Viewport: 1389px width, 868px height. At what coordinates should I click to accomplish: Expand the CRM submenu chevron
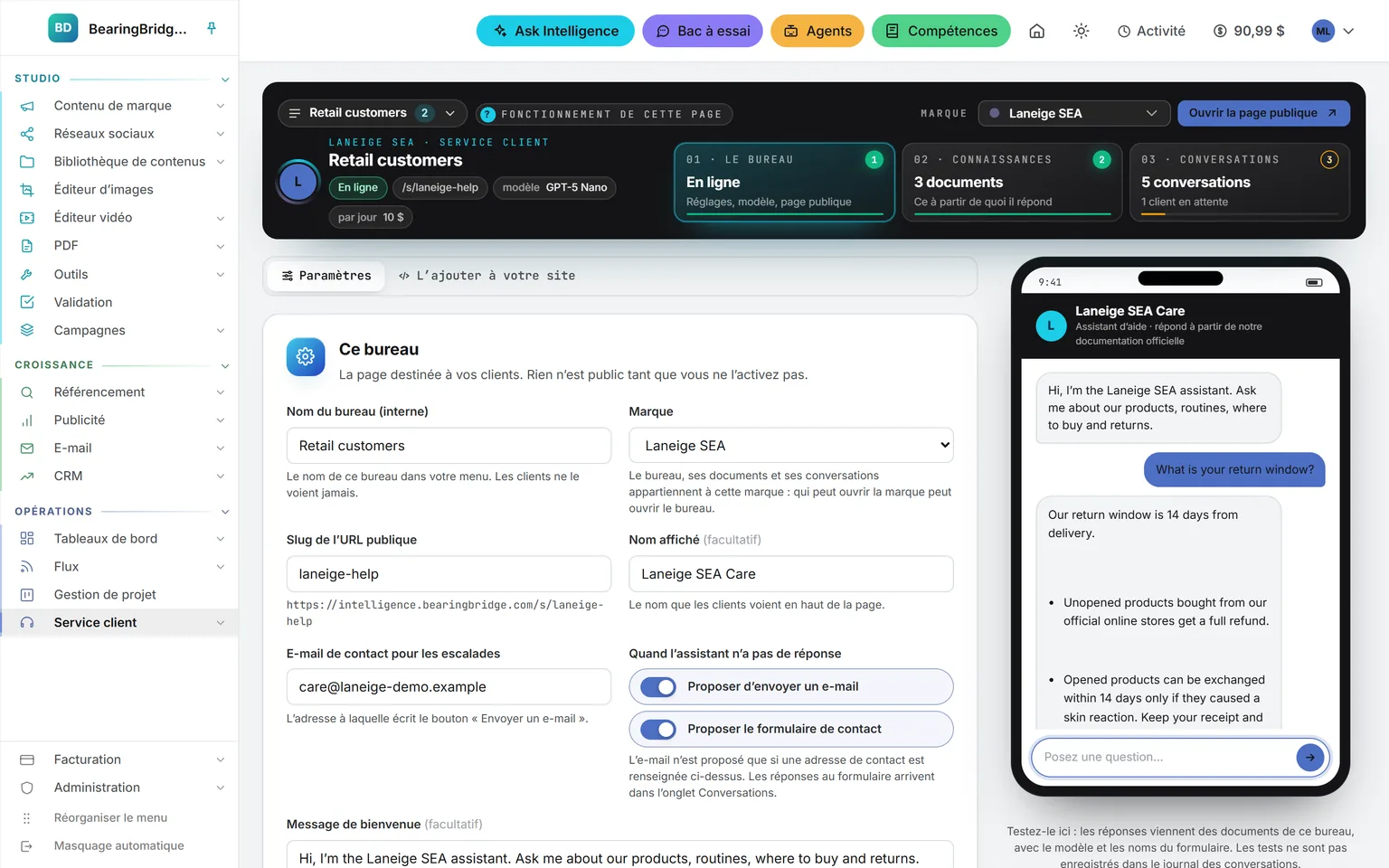(220, 476)
